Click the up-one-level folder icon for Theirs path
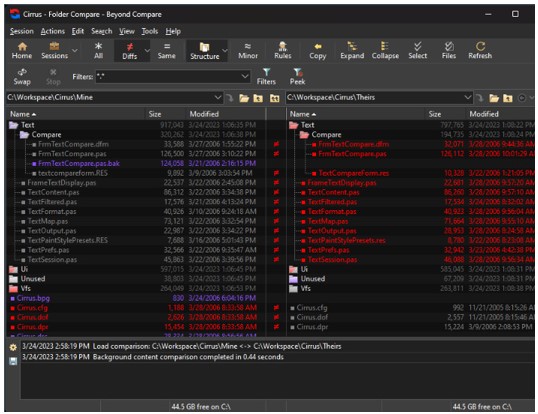The height and width of the screenshot is (414, 538). (x=508, y=98)
